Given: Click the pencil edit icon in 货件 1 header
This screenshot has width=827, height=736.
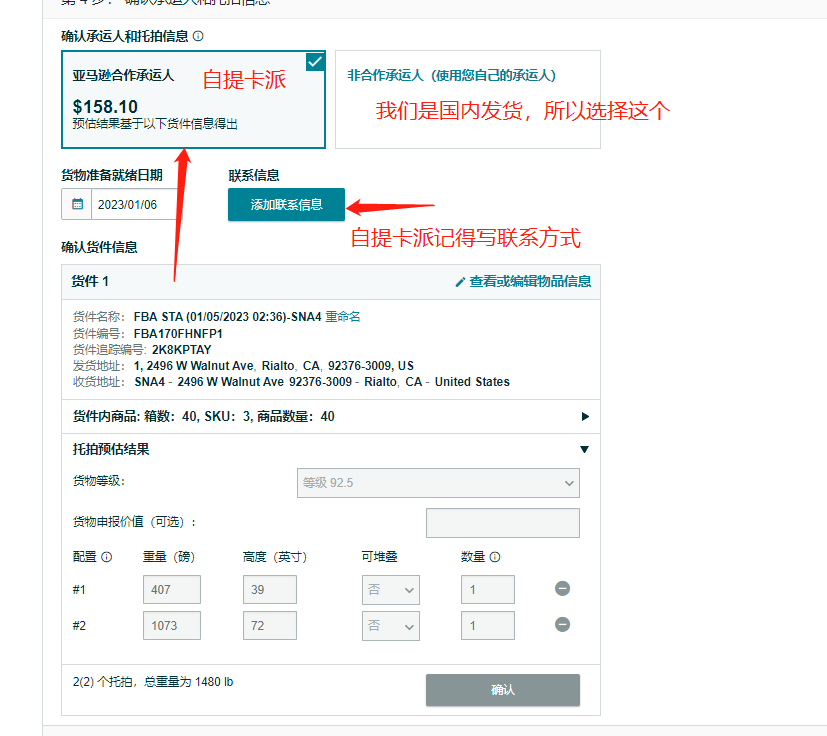Looking at the screenshot, I should [460, 282].
